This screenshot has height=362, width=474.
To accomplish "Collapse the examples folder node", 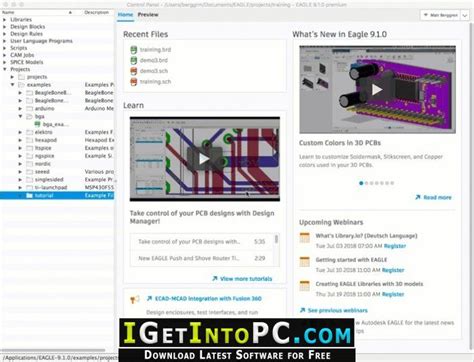I will point(12,85).
